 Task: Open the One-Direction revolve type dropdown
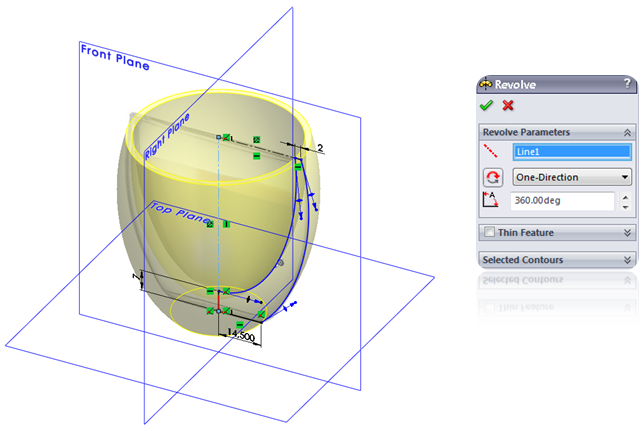572,177
